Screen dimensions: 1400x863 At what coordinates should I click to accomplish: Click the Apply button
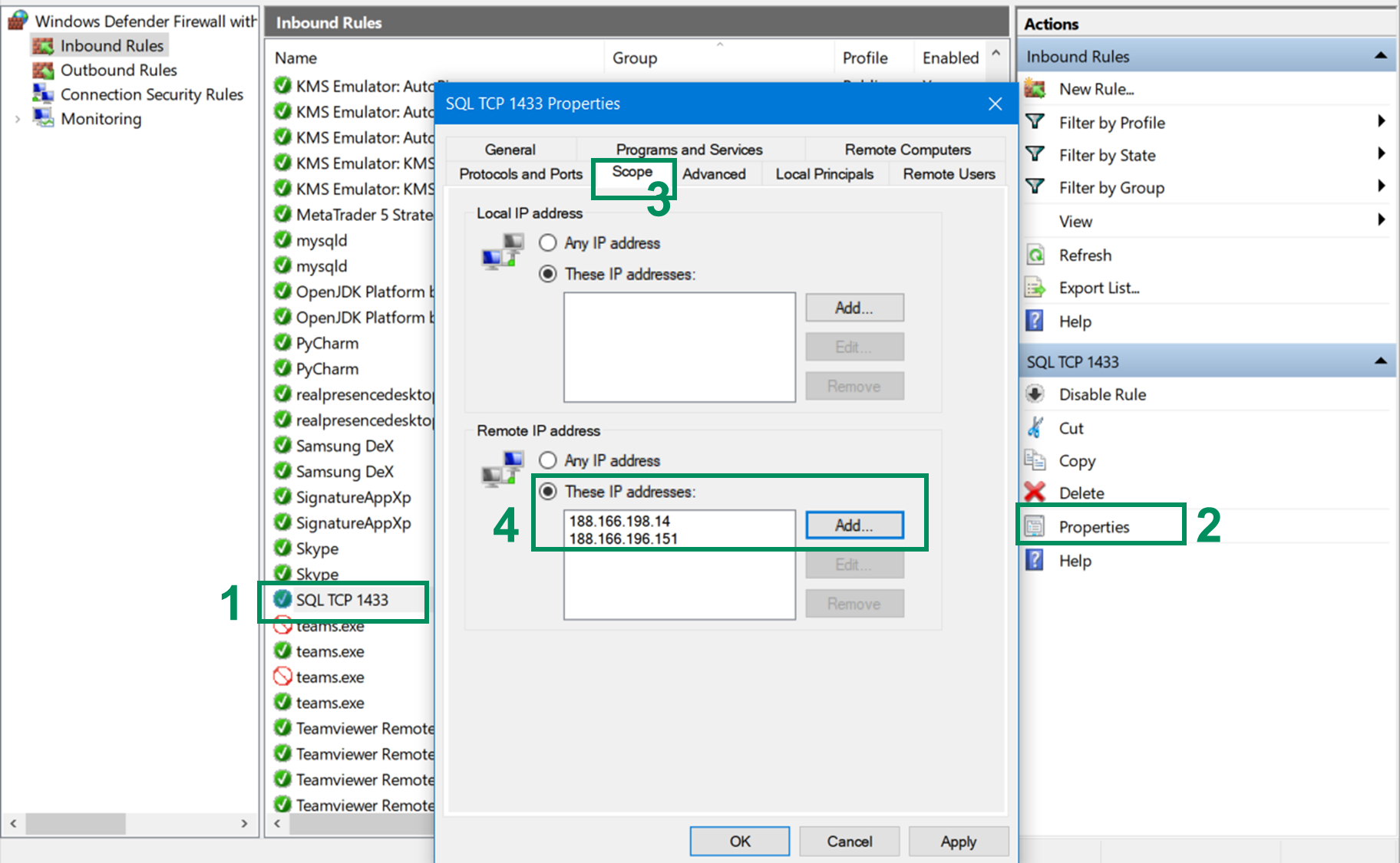958,841
